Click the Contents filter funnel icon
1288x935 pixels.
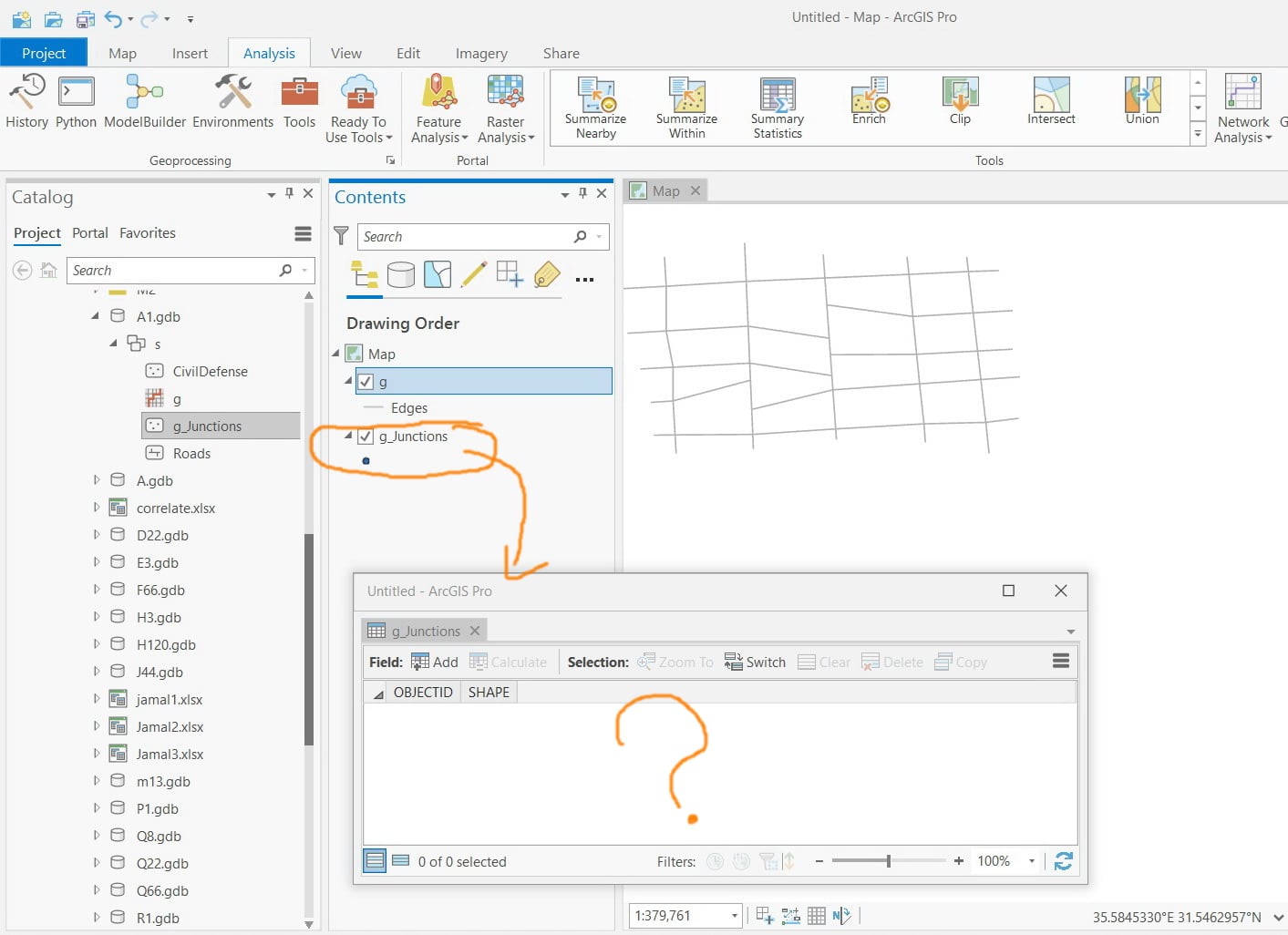pyautogui.click(x=341, y=236)
